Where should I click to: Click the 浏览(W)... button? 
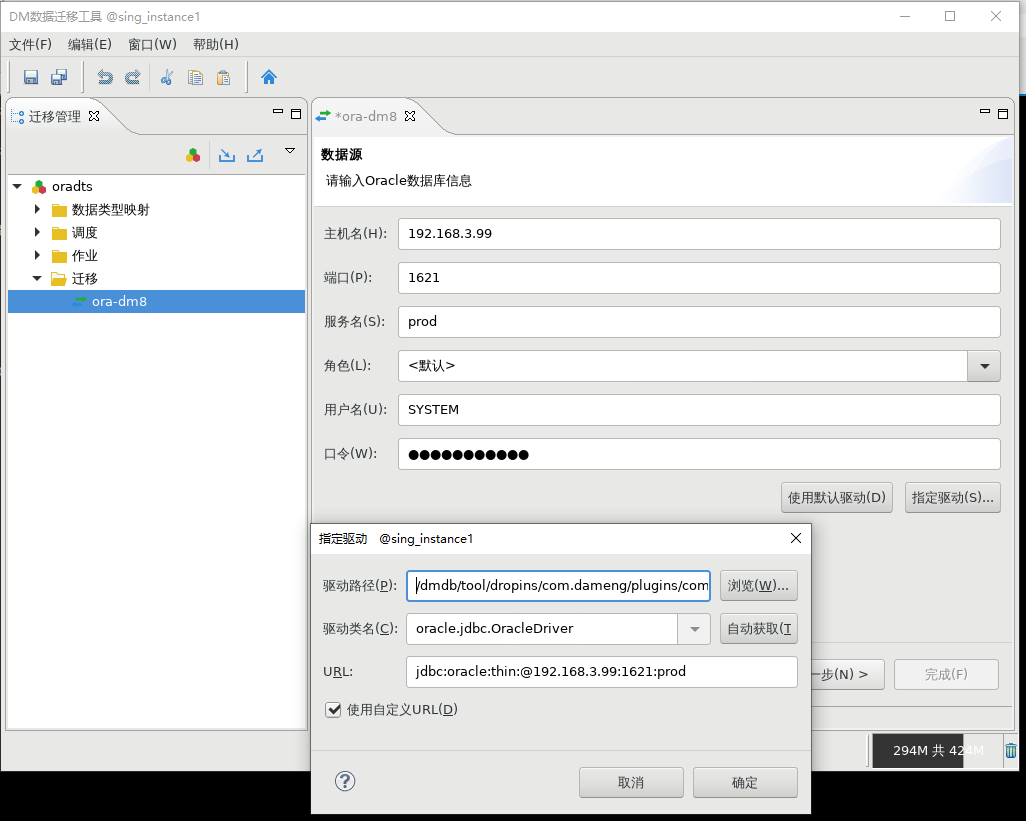[x=758, y=585]
